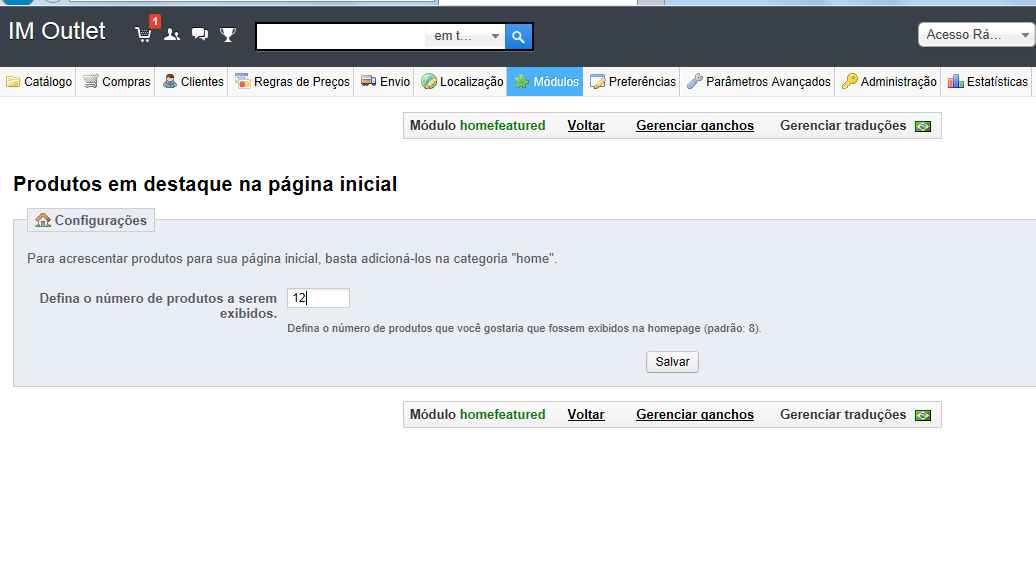This screenshot has width=1036, height=587.
Task: Click the blue magnifier search button
Action: click(x=519, y=36)
